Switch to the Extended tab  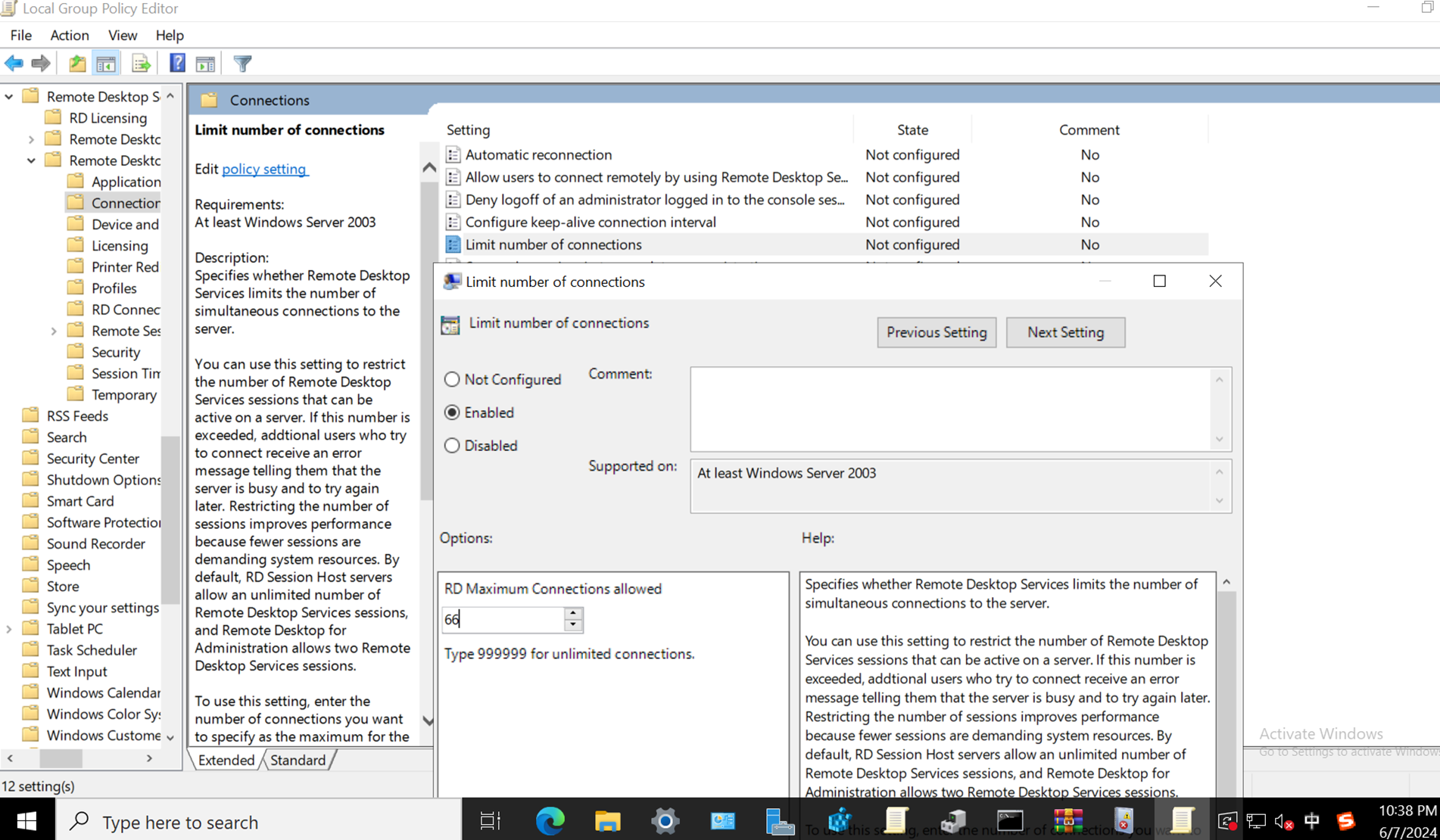coord(226,760)
